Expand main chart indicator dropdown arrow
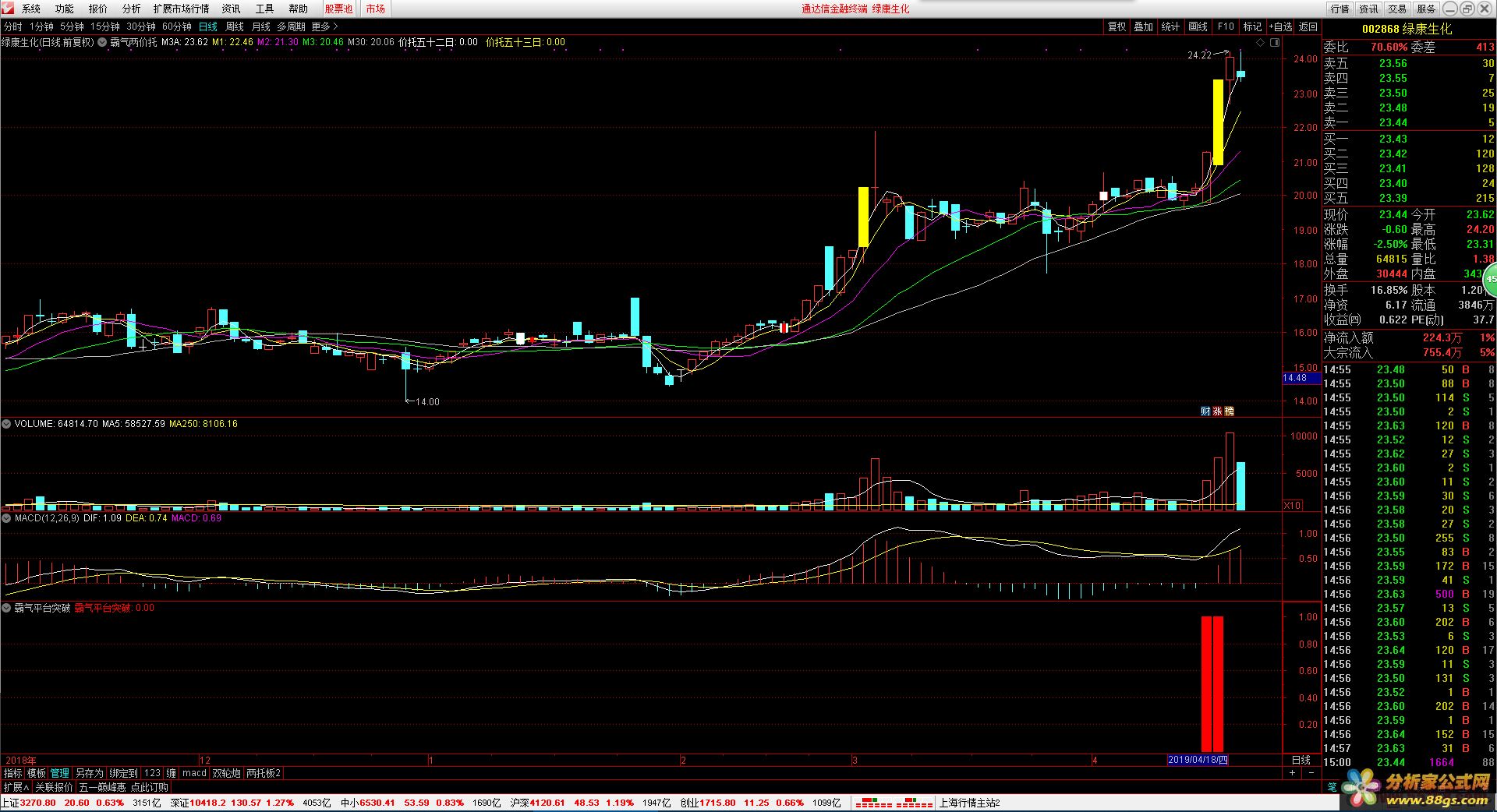Screen dimensions: 1497x812 (102, 42)
